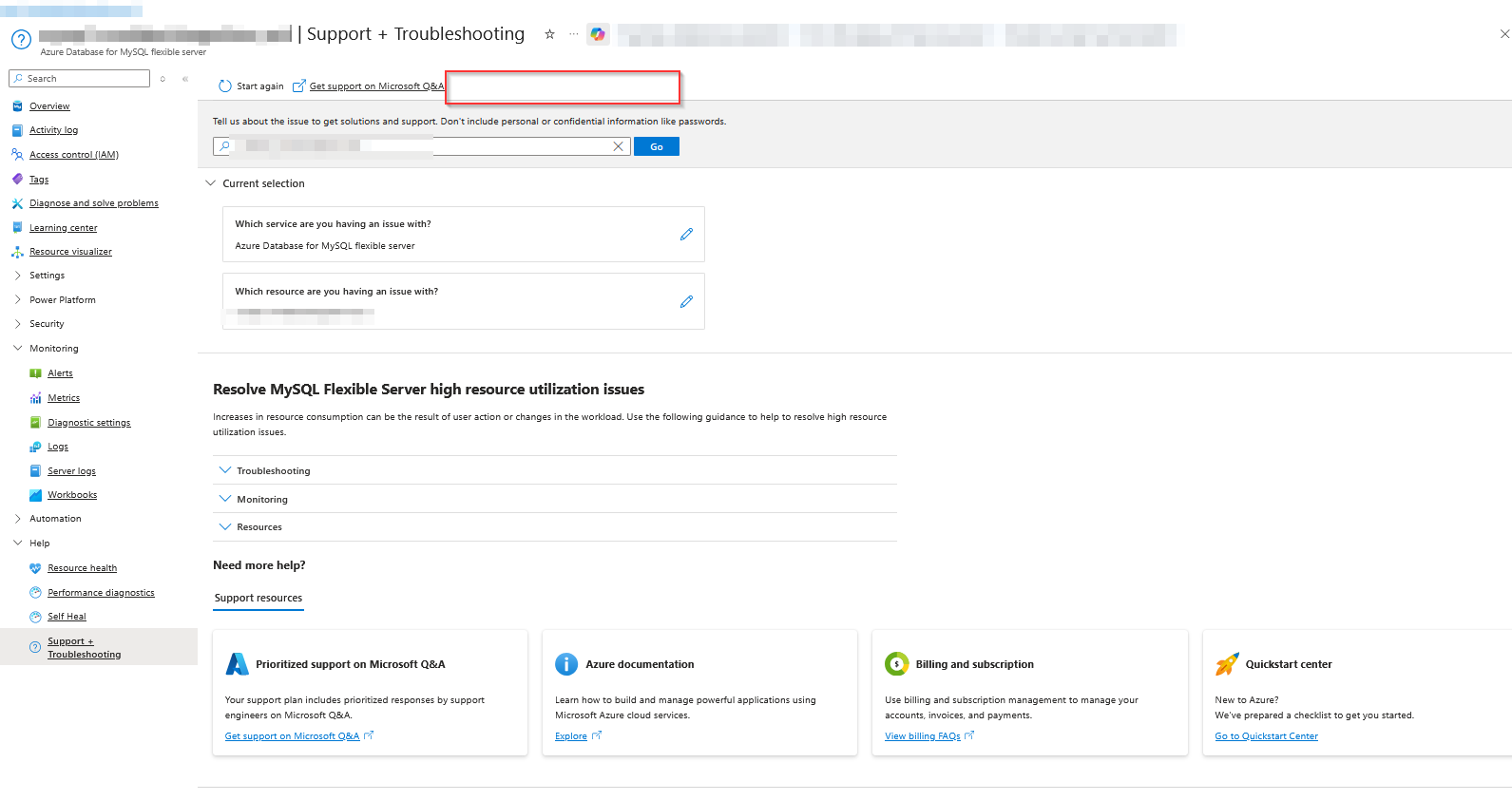Click the Resource visualizer icon
Screen dimensions: 1512x801
[17, 252]
